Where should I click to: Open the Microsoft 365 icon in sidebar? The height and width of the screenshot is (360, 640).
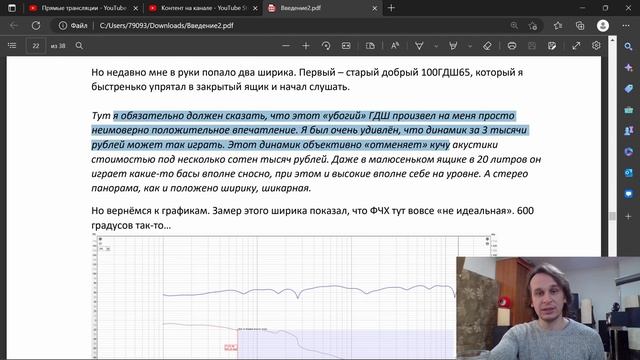pyautogui.click(x=629, y=151)
